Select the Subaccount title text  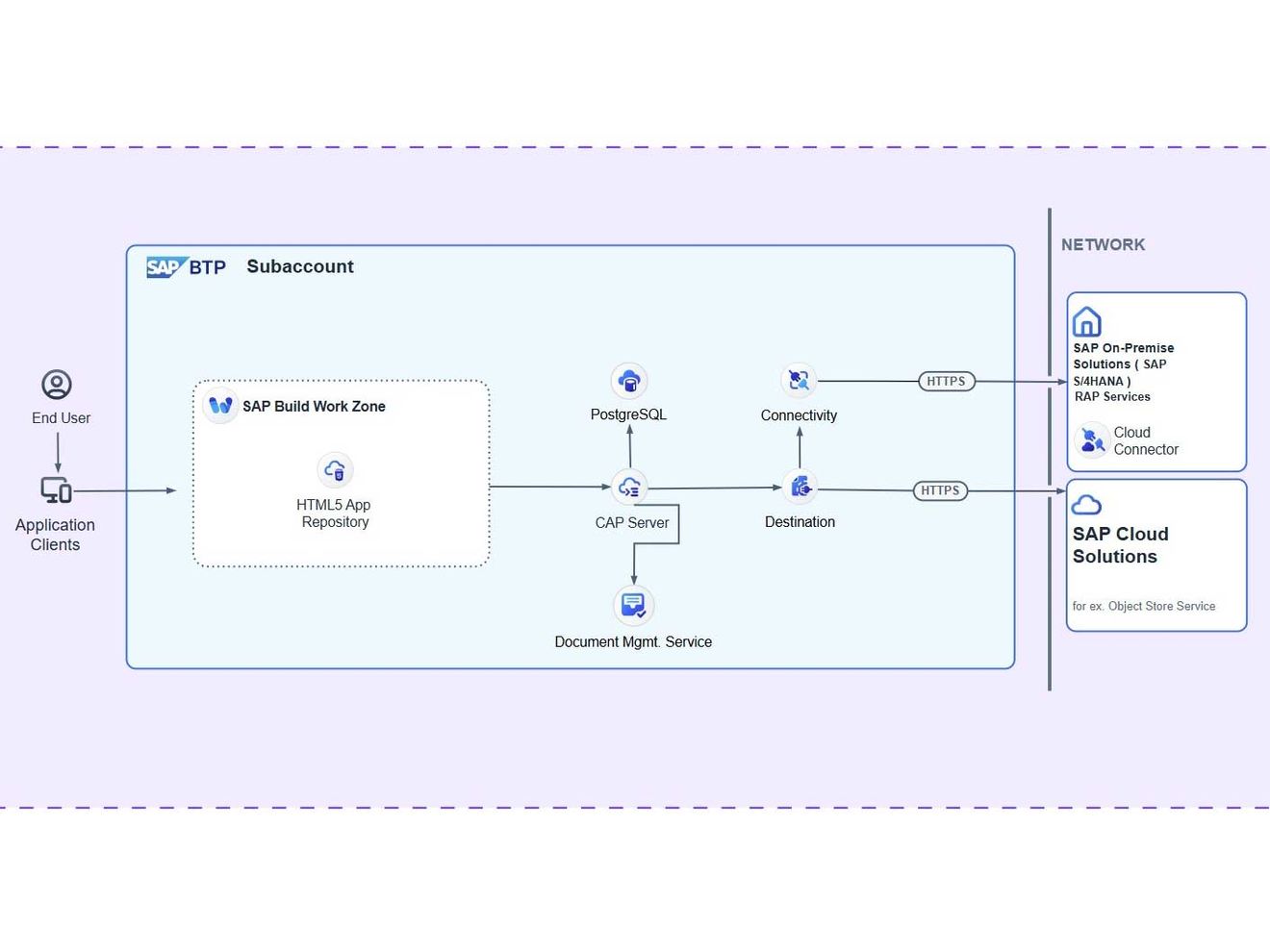click(x=300, y=266)
